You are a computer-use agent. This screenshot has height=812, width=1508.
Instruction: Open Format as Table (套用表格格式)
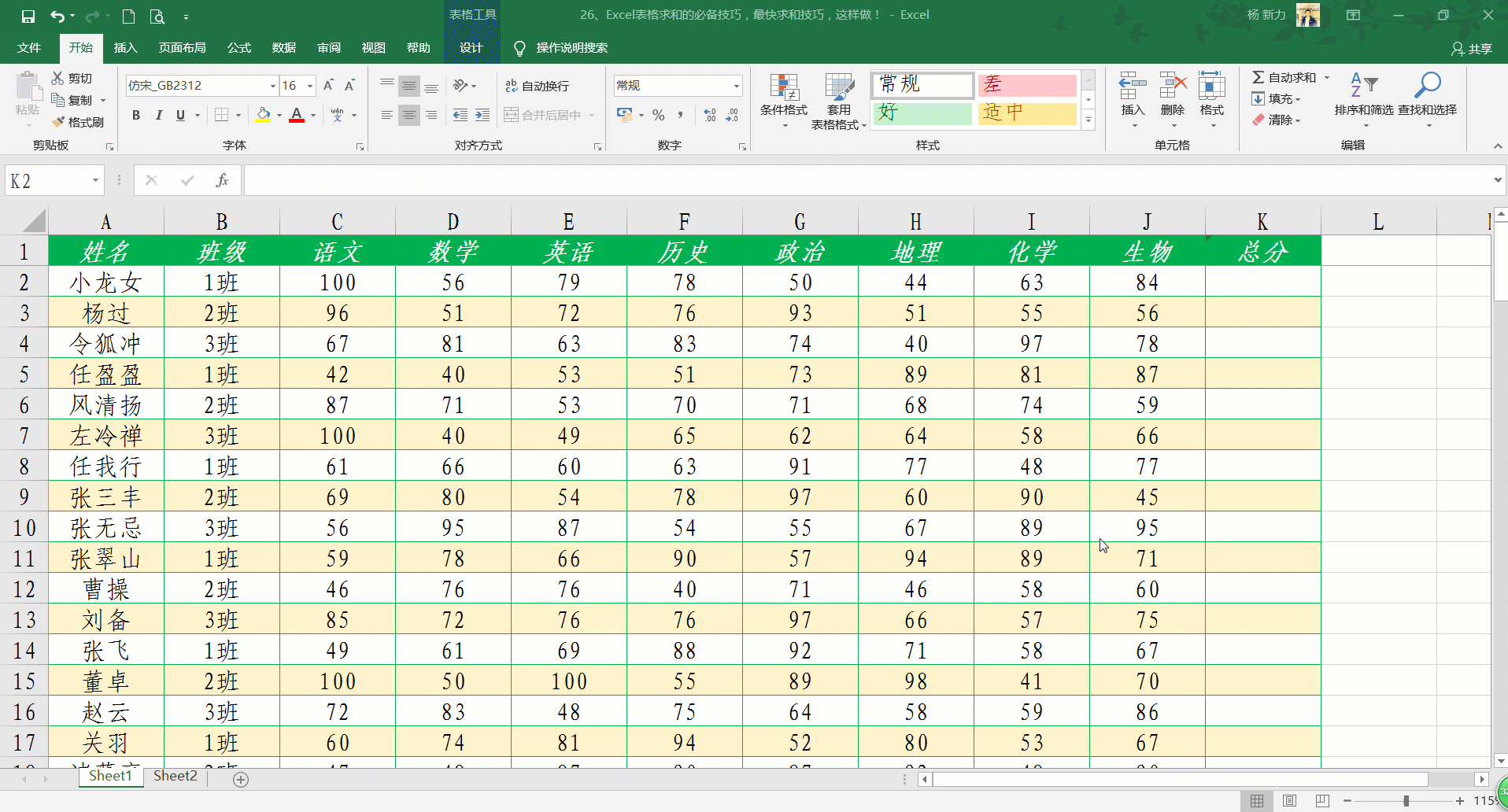point(839,101)
